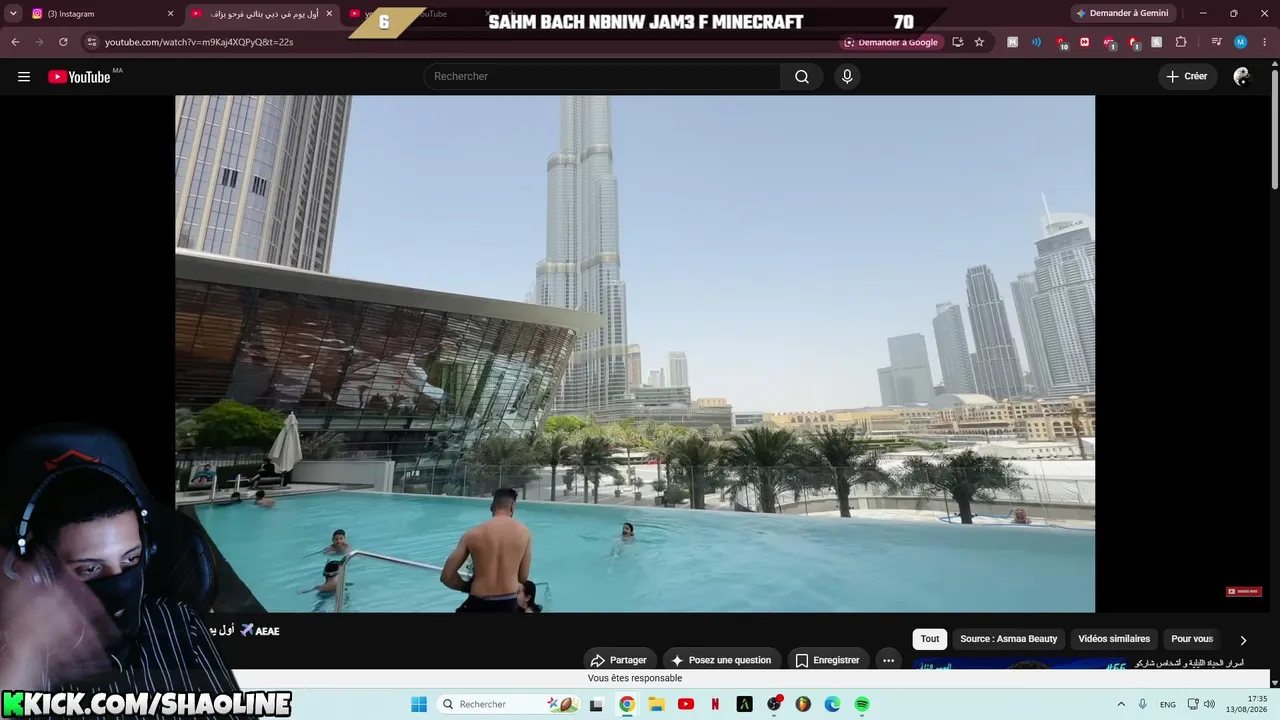Click the Créer button

1188,77
